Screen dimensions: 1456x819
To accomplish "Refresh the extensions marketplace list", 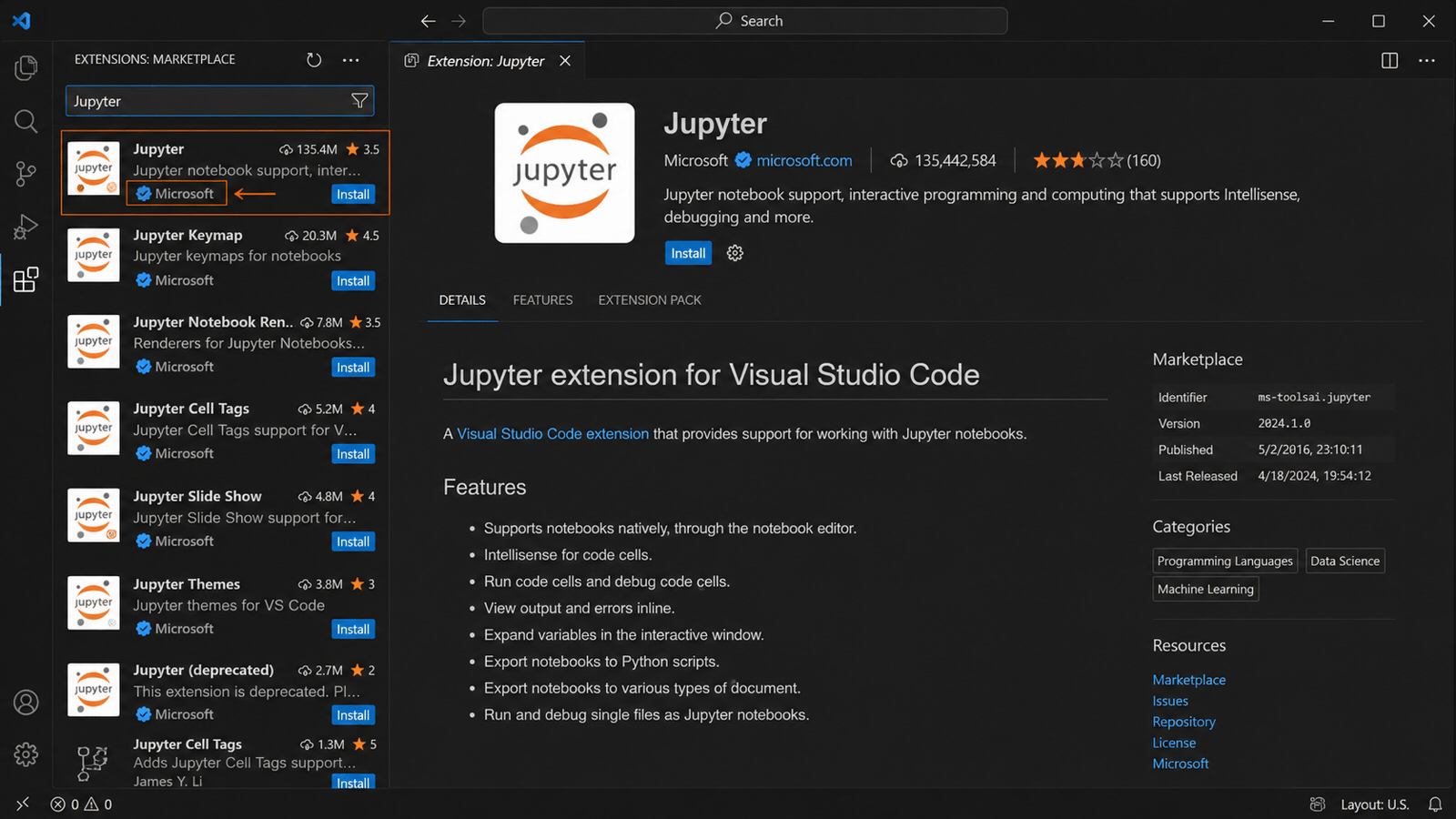I will pos(314,60).
